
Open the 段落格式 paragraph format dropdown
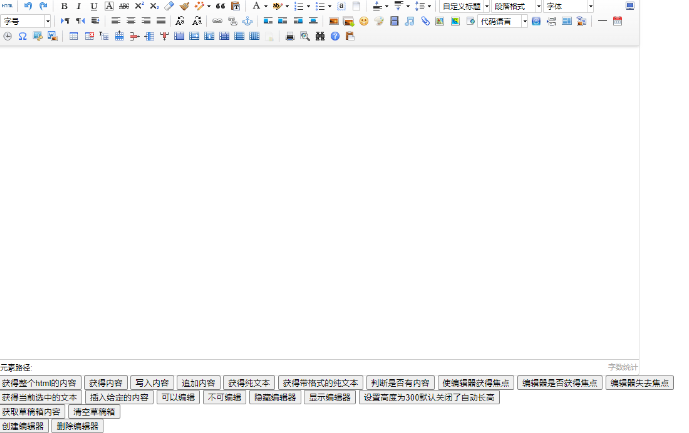coord(516,6)
